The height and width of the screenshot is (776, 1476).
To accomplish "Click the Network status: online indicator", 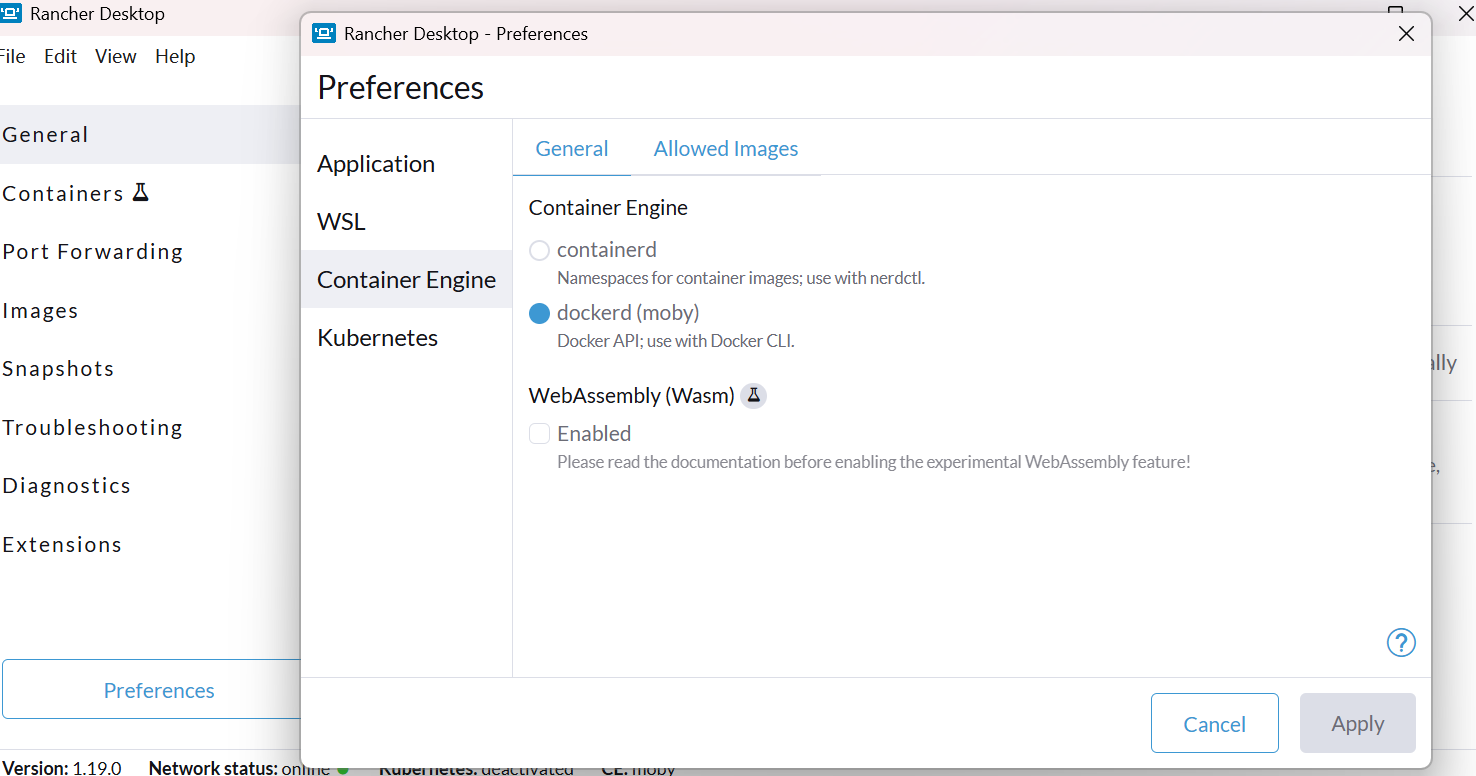I will tap(239, 767).
